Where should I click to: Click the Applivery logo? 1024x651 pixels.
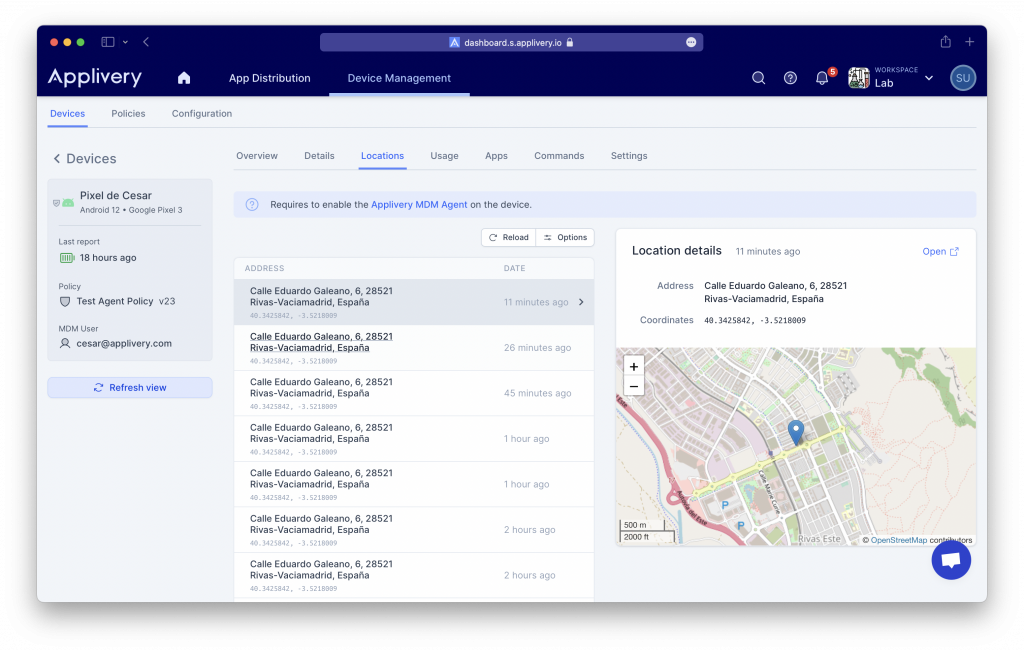pyautogui.click(x=95, y=77)
